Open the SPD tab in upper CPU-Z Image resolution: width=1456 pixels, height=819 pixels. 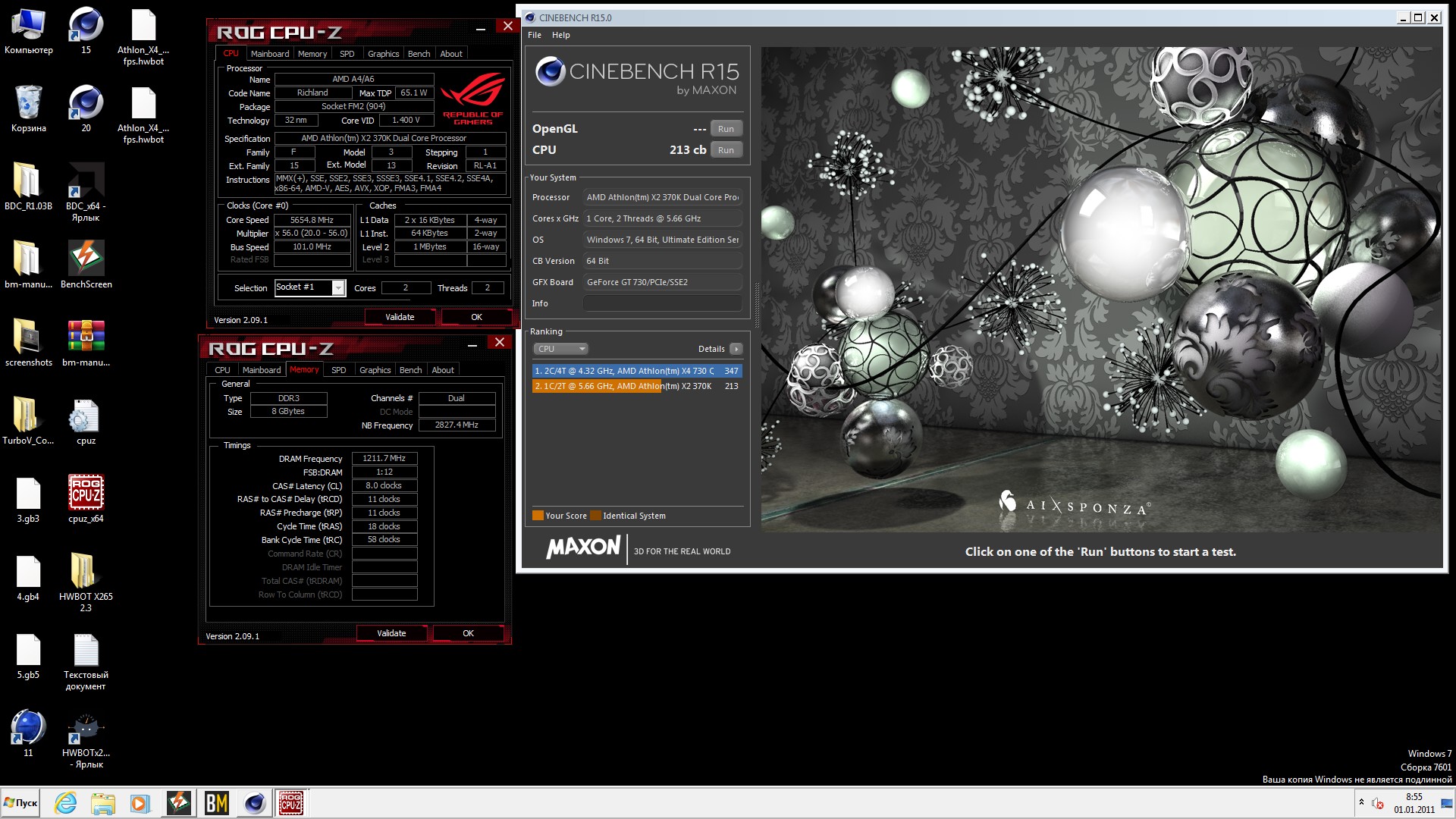coord(347,54)
